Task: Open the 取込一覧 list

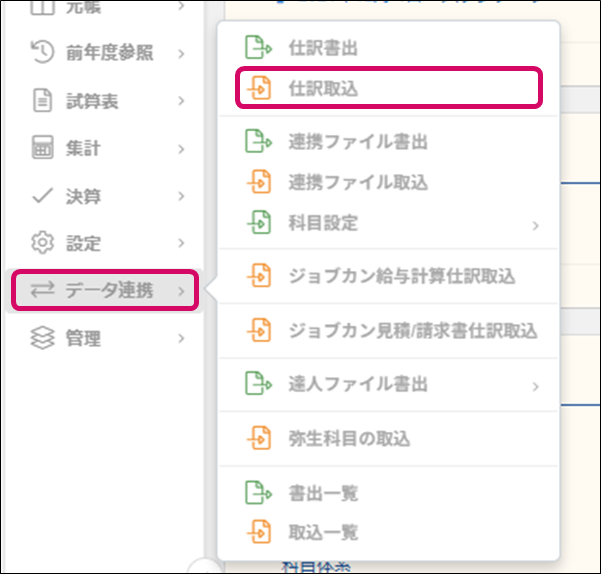Action: (323, 532)
